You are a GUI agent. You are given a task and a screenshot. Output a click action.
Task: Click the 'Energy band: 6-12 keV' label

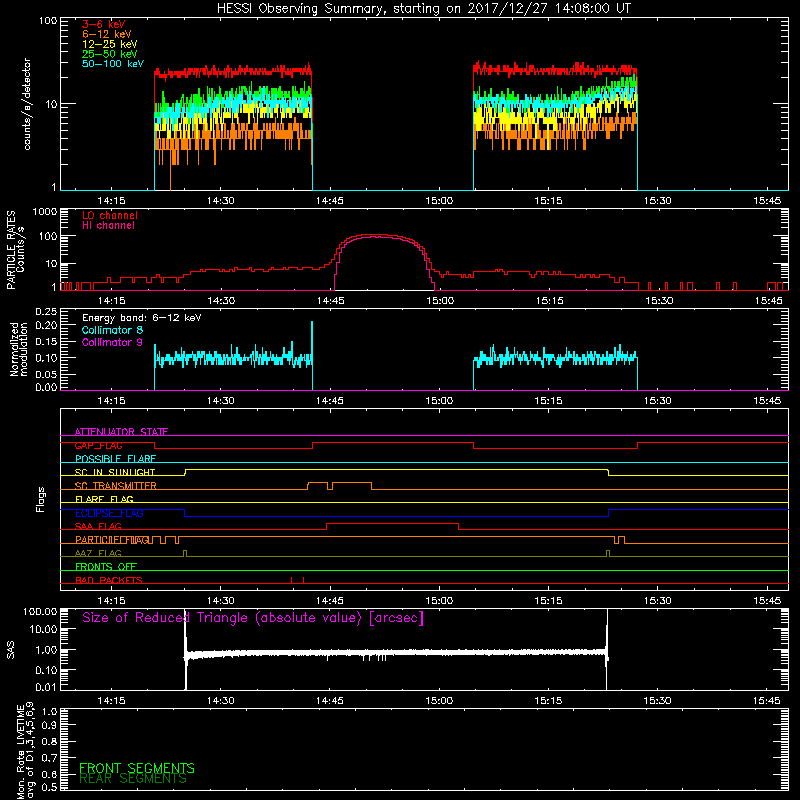(x=142, y=318)
